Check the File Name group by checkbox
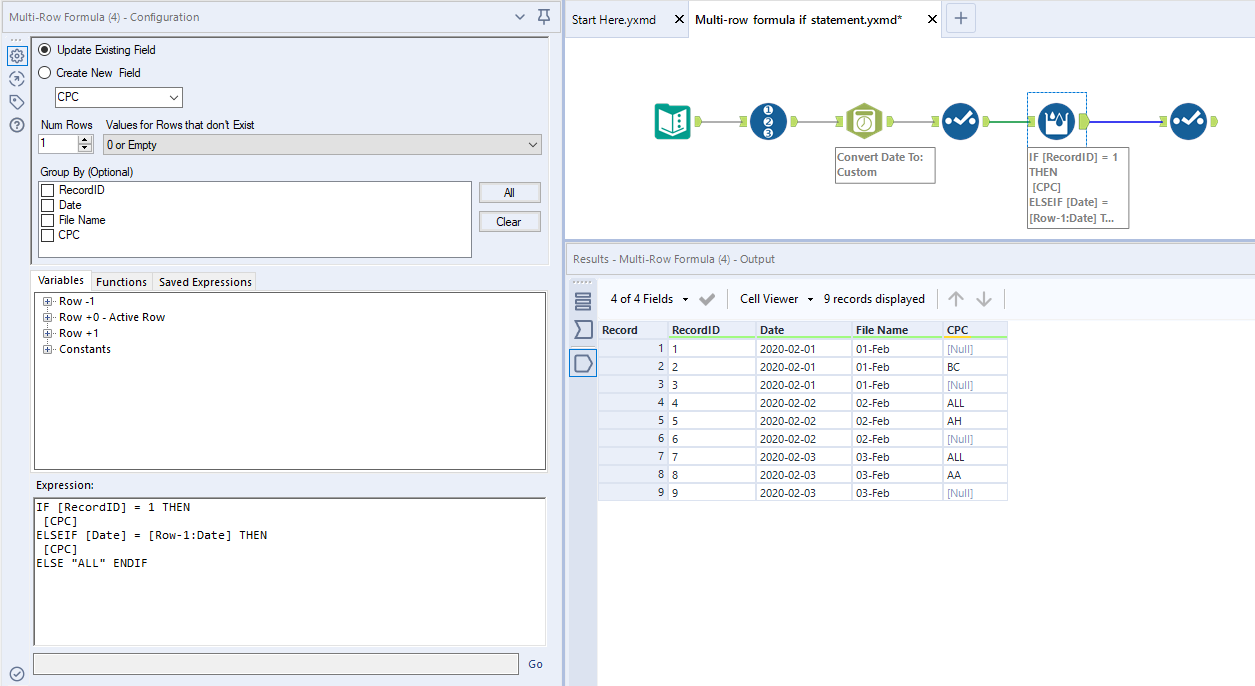Screen dimensions: 1255x686 (48, 220)
